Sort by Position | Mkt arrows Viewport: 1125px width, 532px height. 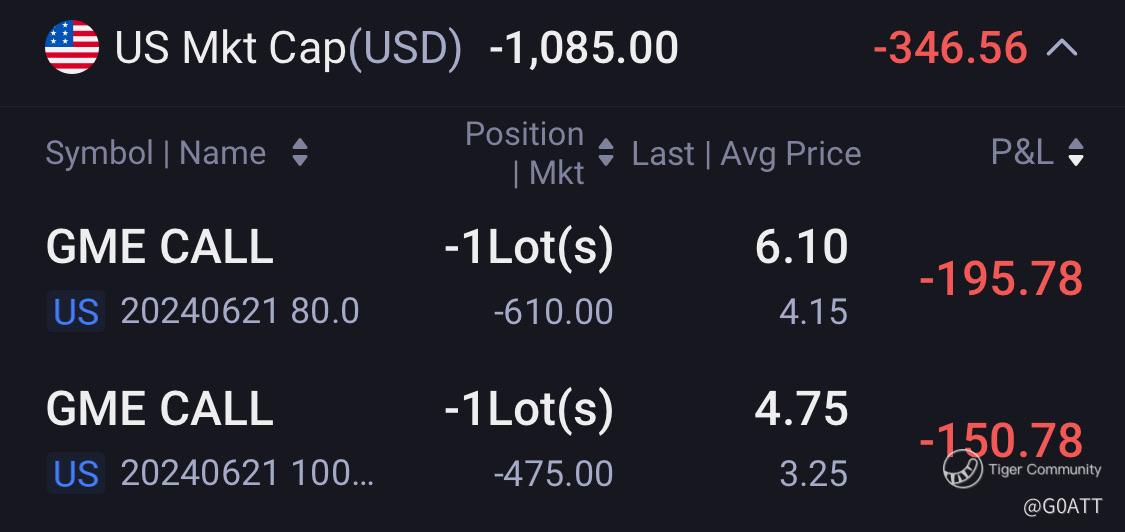tap(606, 153)
